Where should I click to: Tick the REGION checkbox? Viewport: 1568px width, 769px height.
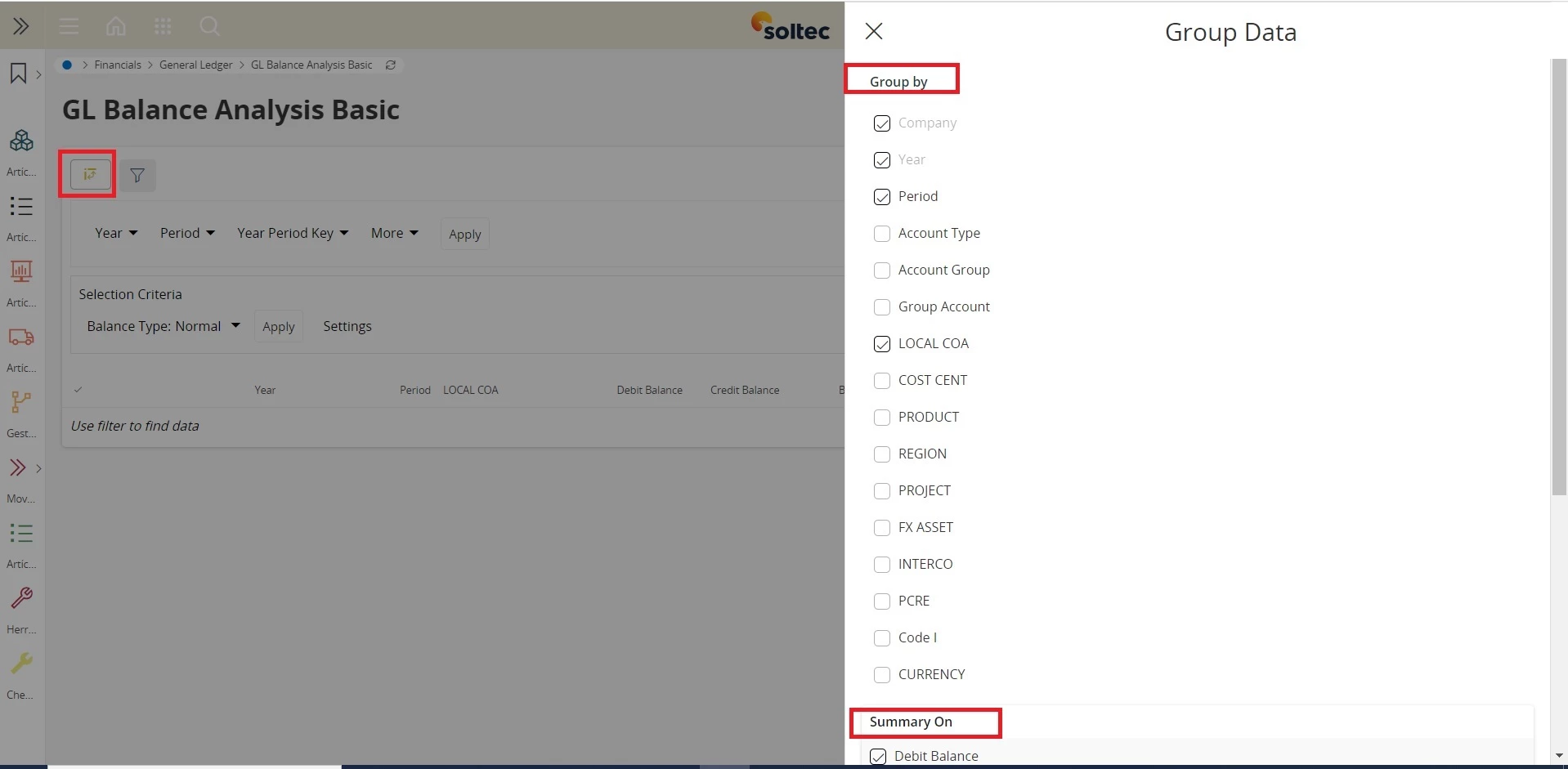point(882,454)
